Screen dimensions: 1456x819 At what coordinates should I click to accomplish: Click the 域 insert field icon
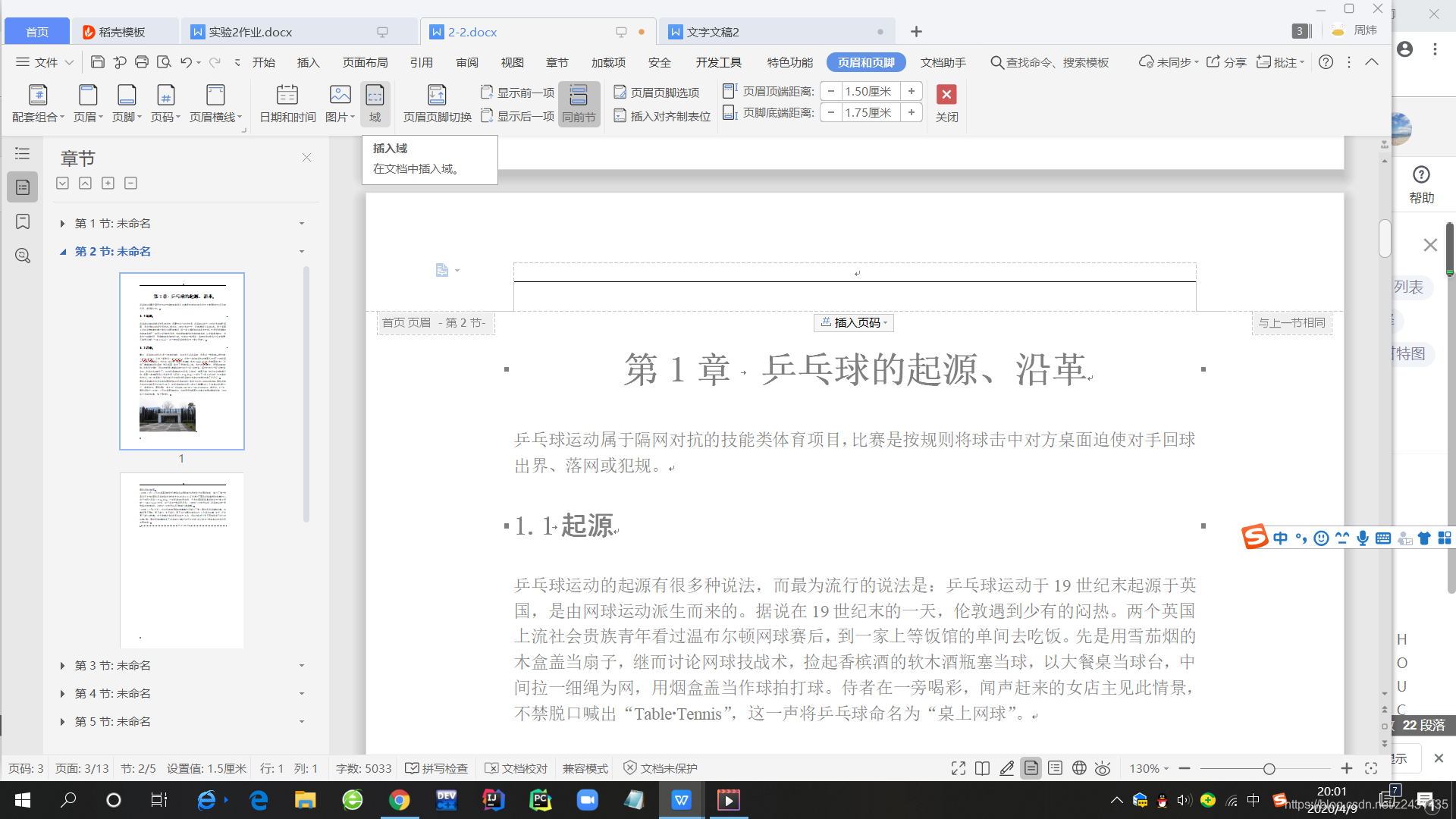[x=375, y=104]
